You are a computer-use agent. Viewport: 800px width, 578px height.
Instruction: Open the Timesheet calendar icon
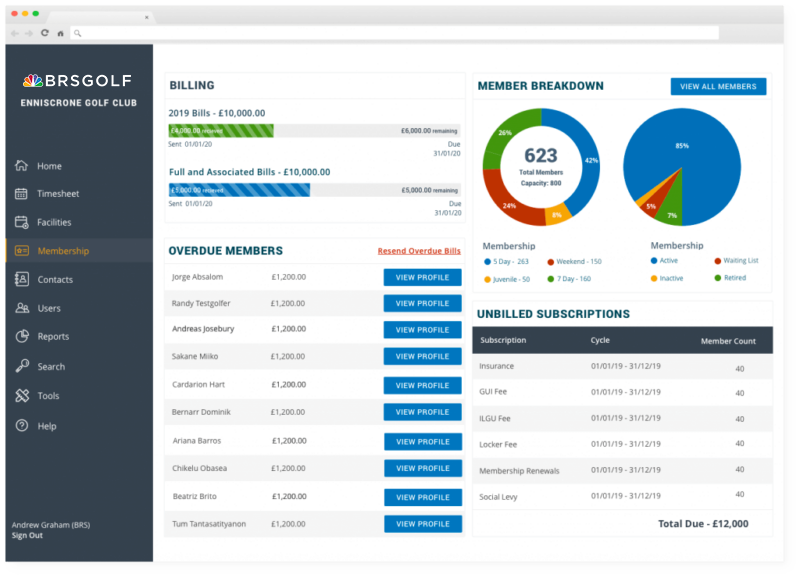tap(21, 194)
